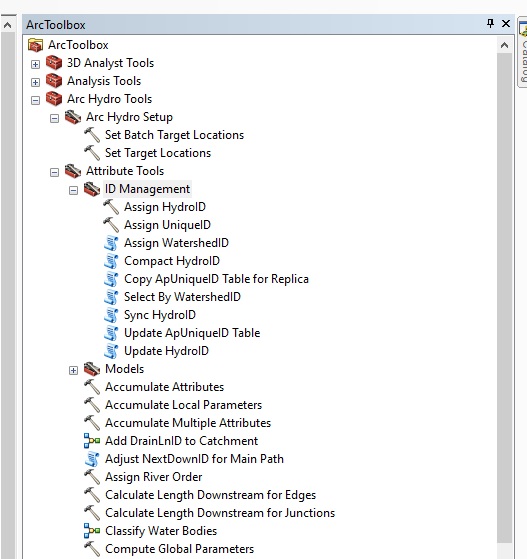Select Adjust NextDownID for Main Path label
The height and width of the screenshot is (559, 527).
[194, 459]
